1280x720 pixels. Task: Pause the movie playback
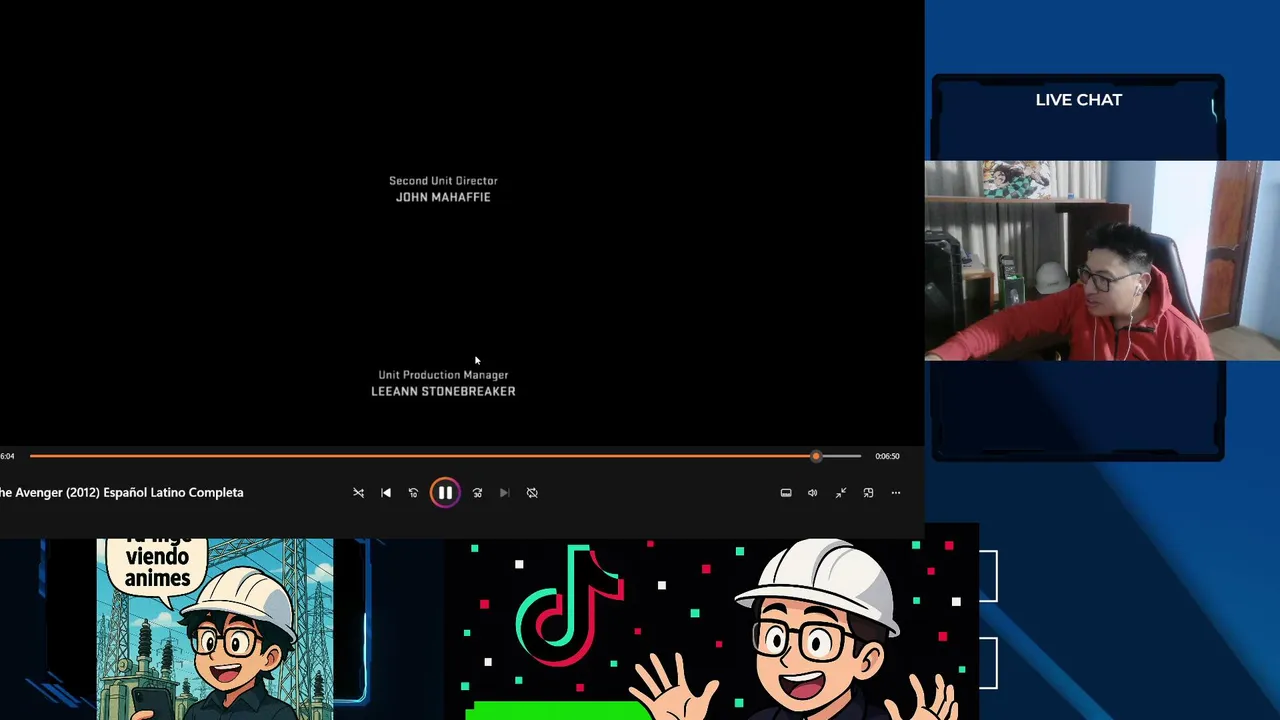tap(445, 492)
